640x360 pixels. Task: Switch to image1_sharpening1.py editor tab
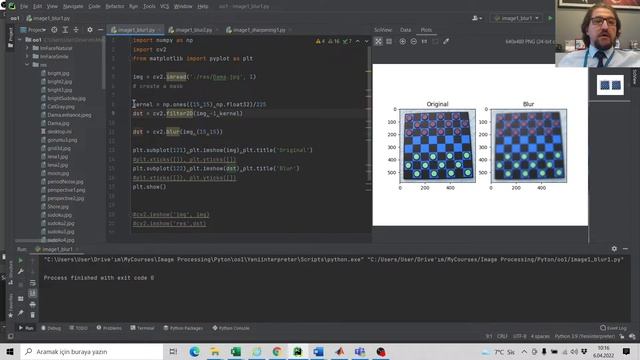(x=259, y=30)
